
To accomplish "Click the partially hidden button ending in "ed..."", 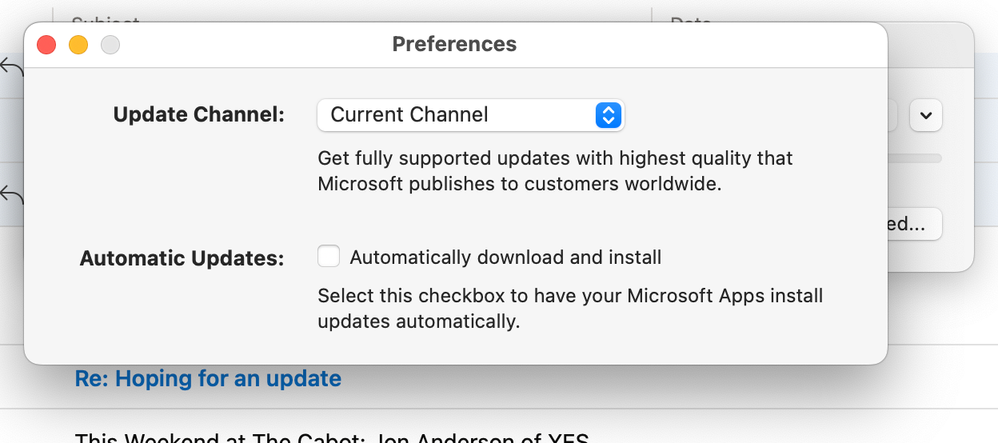I will coord(914,224).
